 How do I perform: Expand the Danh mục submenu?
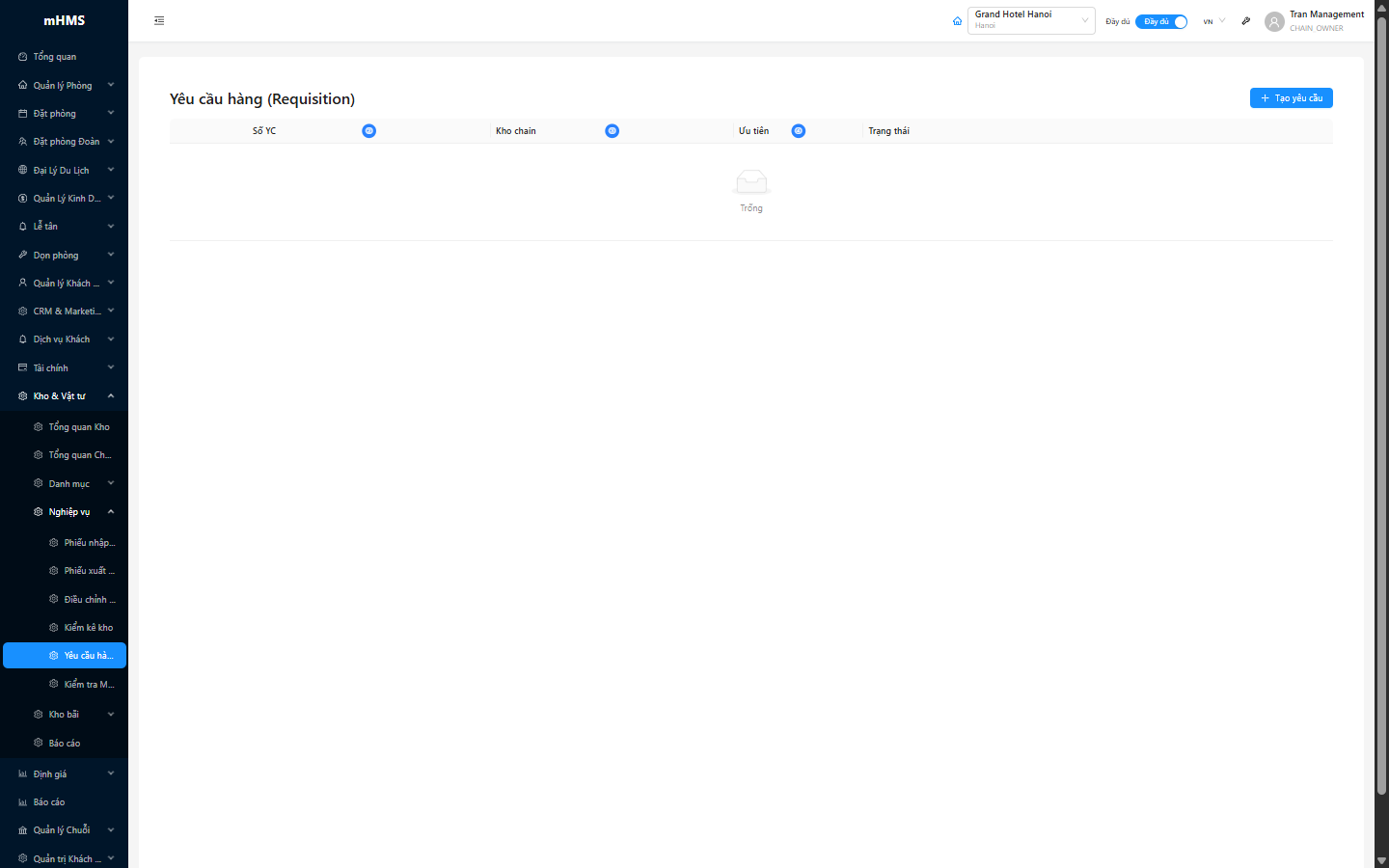click(x=72, y=483)
